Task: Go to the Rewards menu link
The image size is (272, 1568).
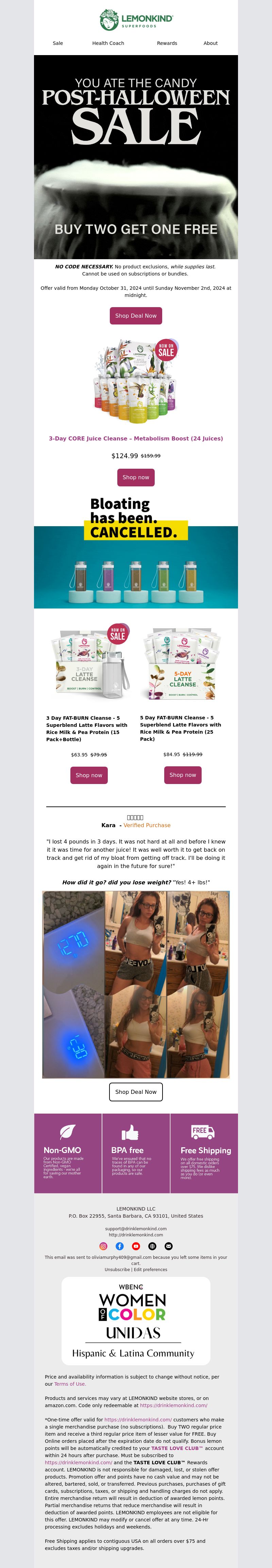Action: 167,43
